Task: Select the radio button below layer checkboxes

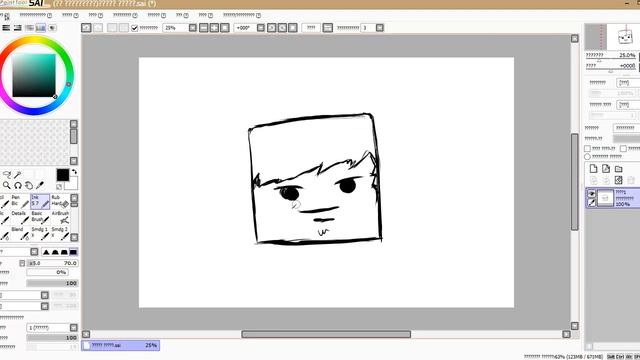Action: (x=587, y=156)
